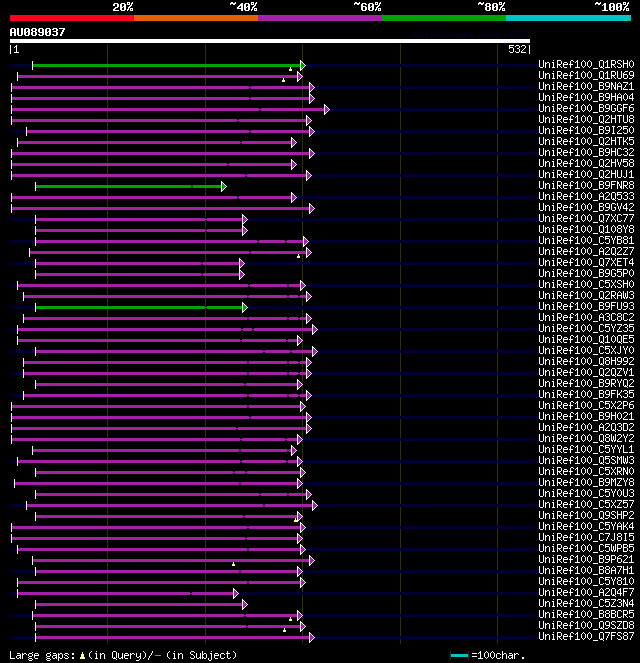
Task: Click the UniRef100_Q8W2Y2 label
Action: [x=586, y=438]
